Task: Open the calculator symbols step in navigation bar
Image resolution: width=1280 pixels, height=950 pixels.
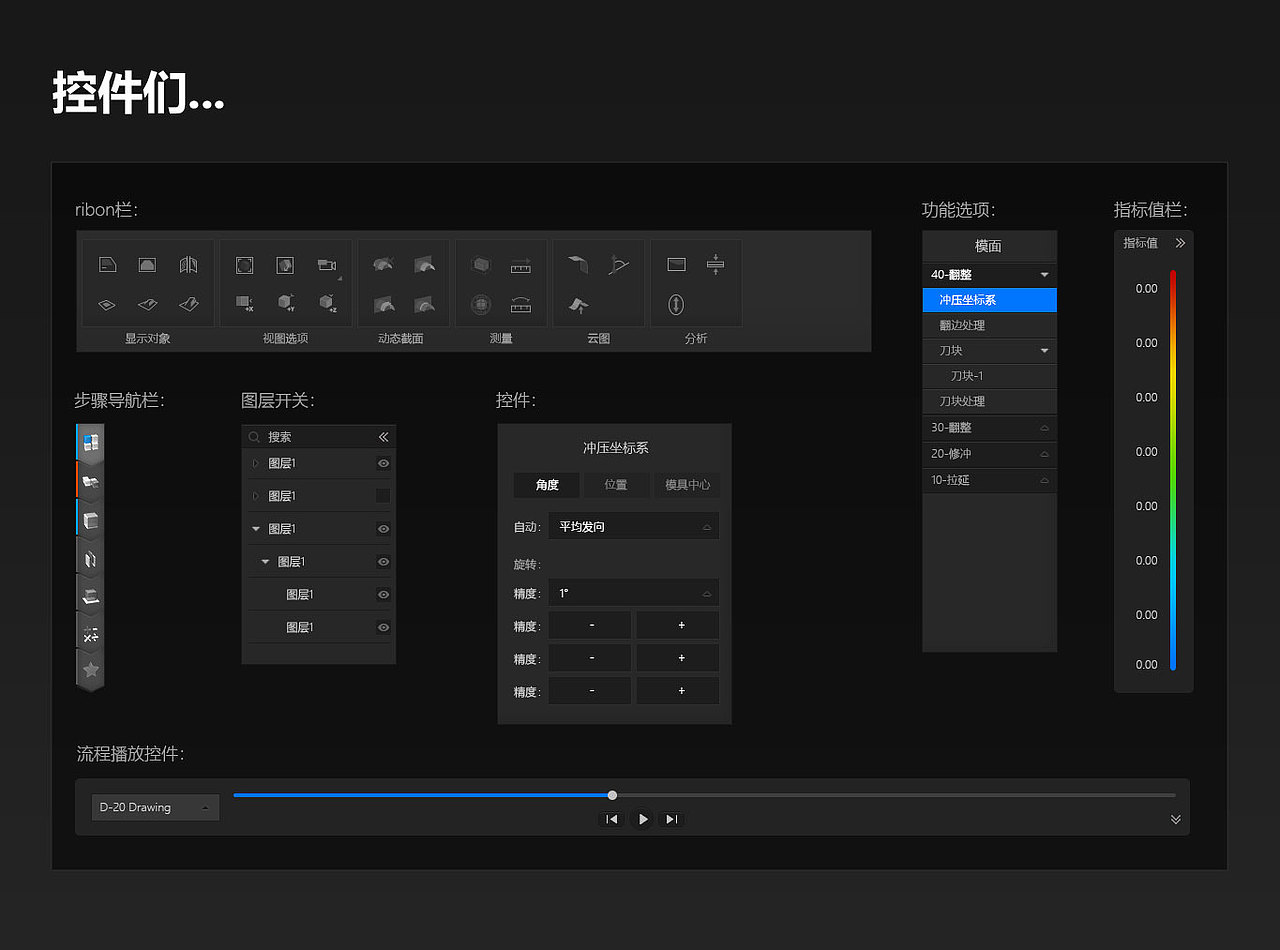Action: 90,633
